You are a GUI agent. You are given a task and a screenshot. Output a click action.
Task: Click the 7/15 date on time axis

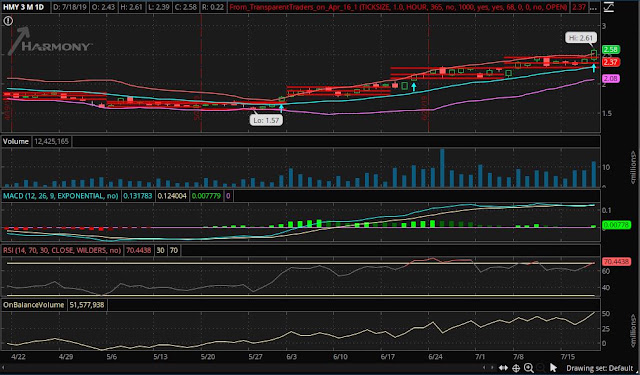point(568,357)
